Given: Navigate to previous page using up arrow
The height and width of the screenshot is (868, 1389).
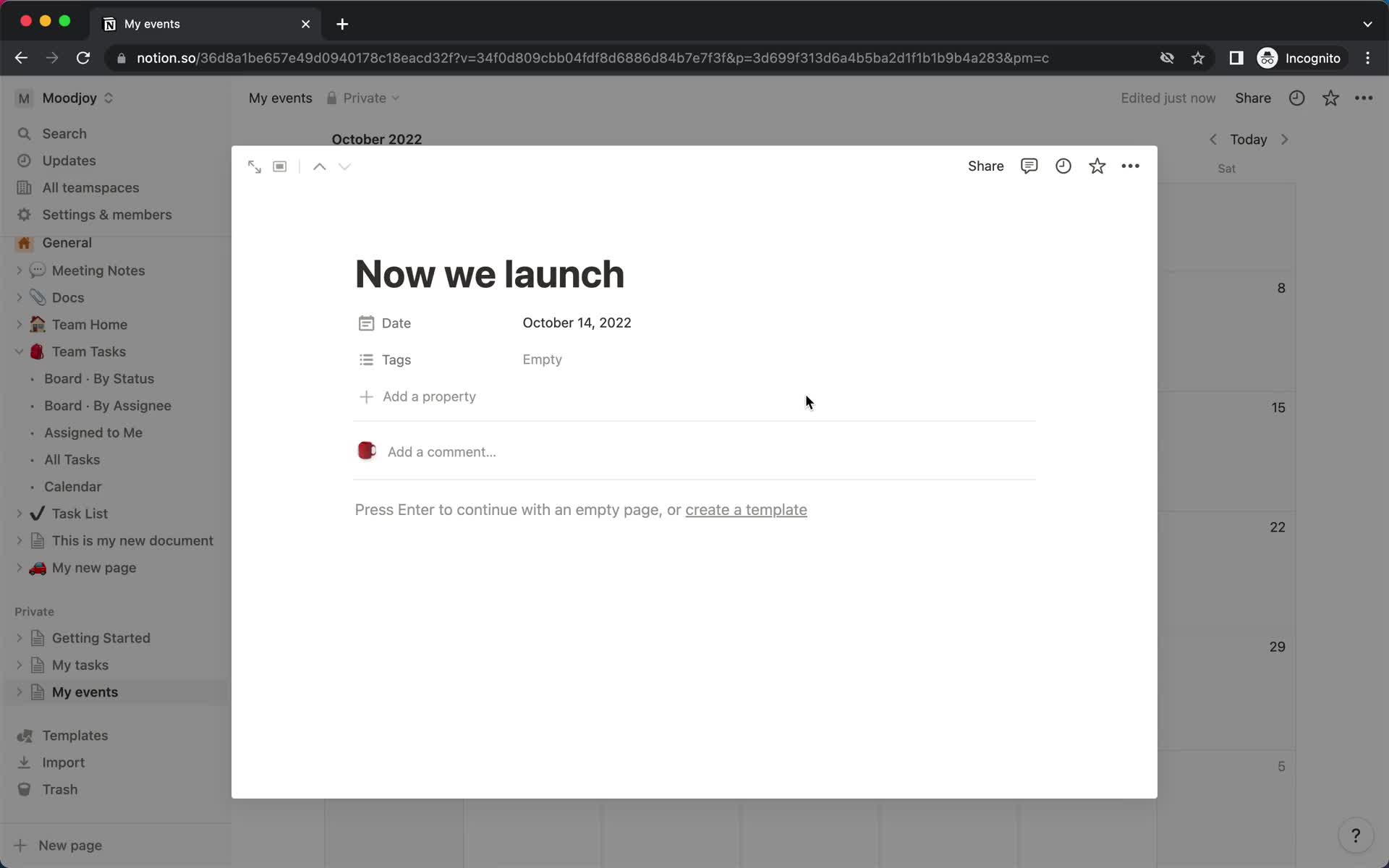Looking at the screenshot, I should coord(319,166).
